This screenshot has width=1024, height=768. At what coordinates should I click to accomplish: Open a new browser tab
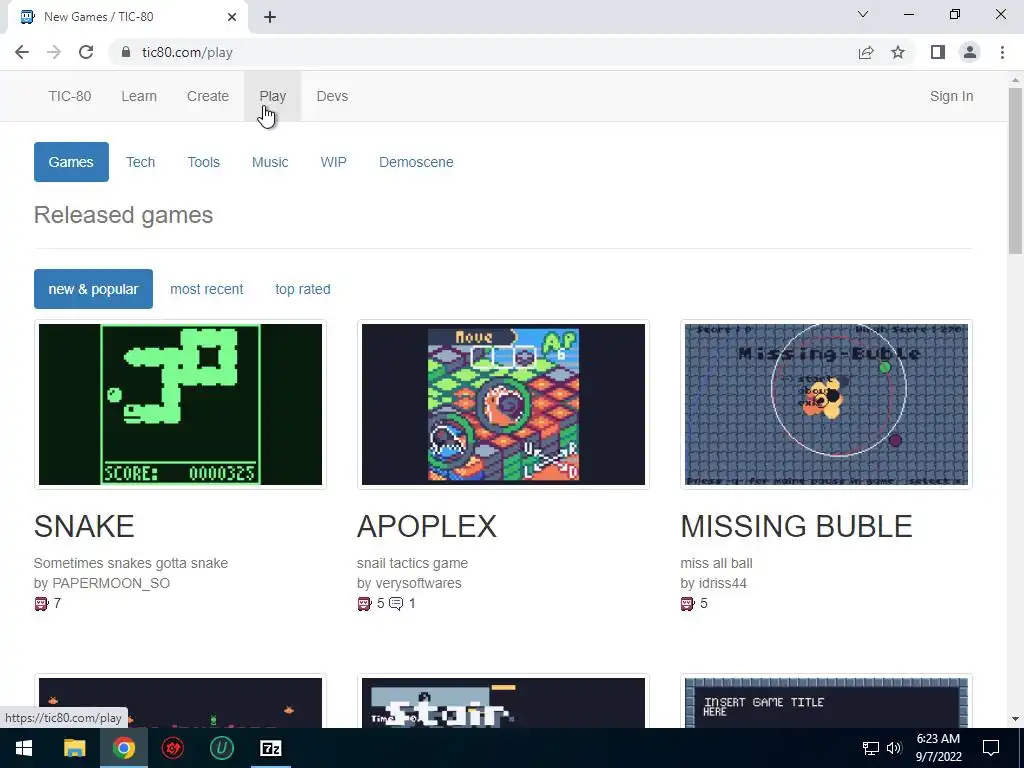click(x=270, y=17)
